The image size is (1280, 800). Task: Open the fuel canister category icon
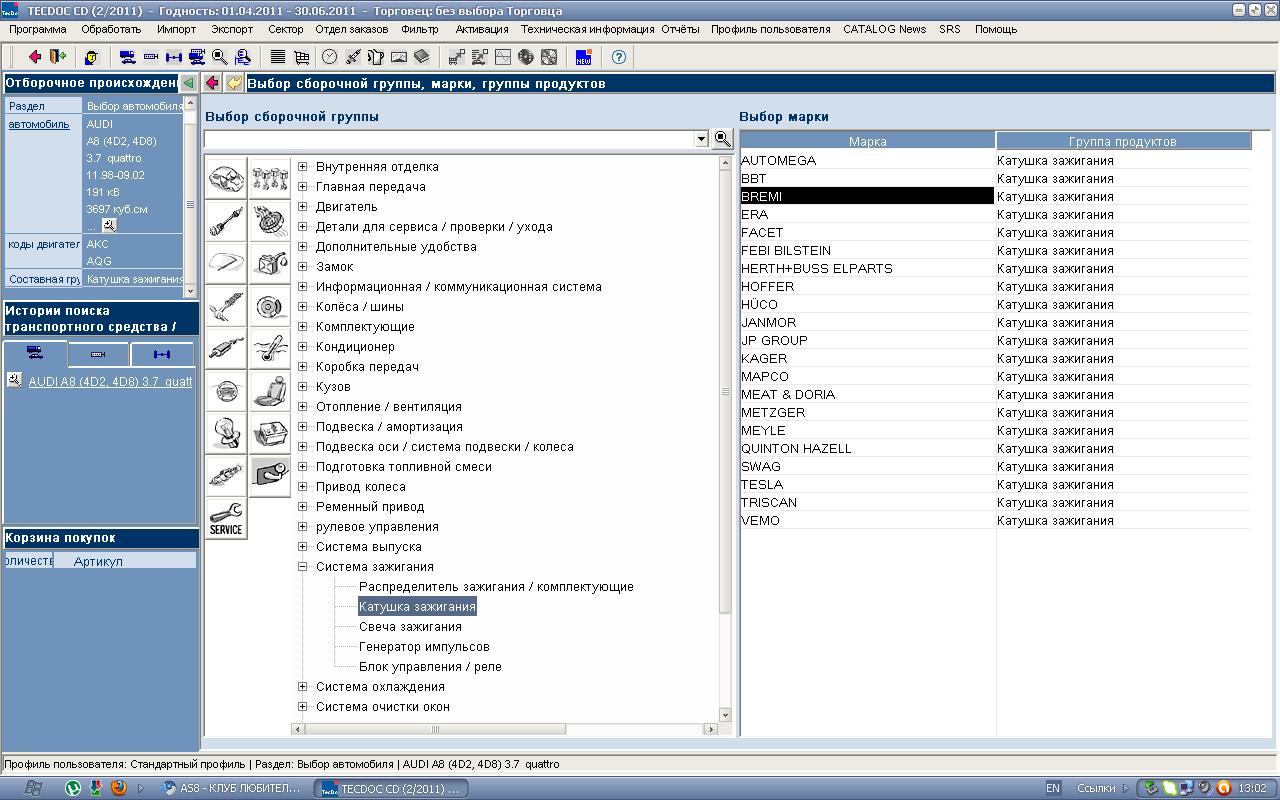[x=270, y=263]
